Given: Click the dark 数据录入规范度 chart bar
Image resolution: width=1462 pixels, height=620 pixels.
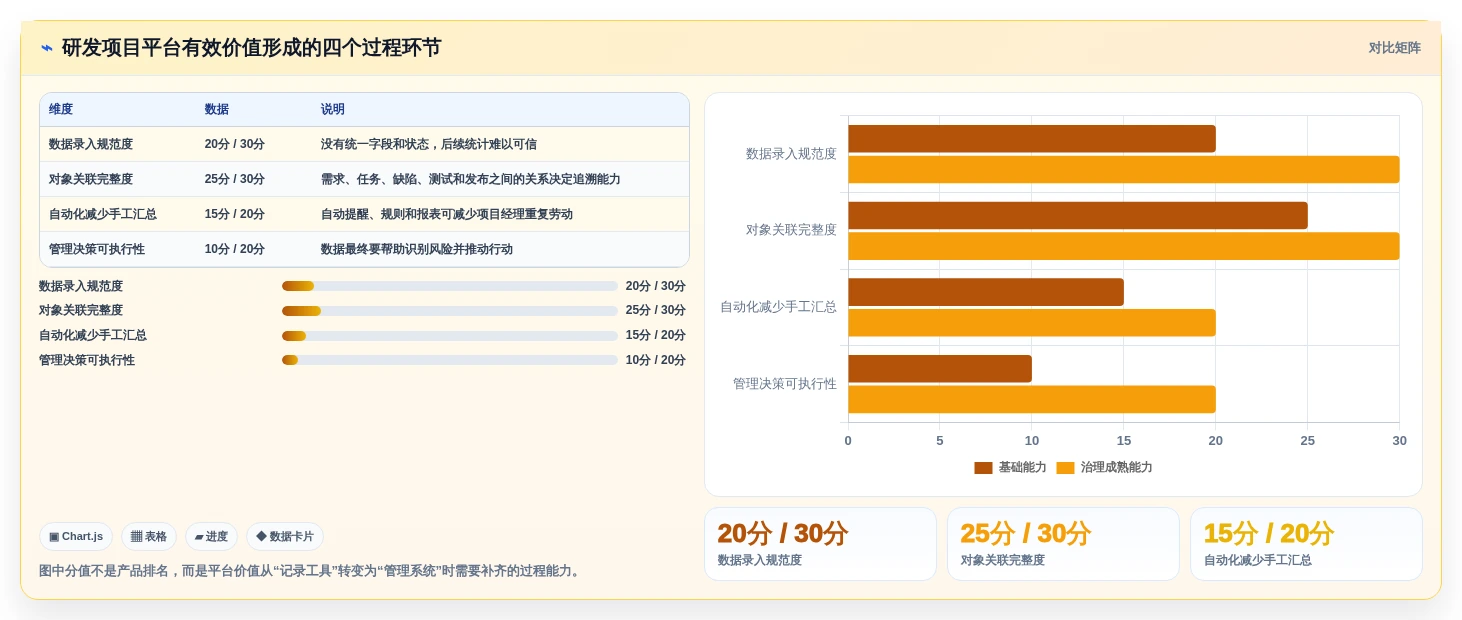Looking at the screenshot, I should (x=1032, y=139).
